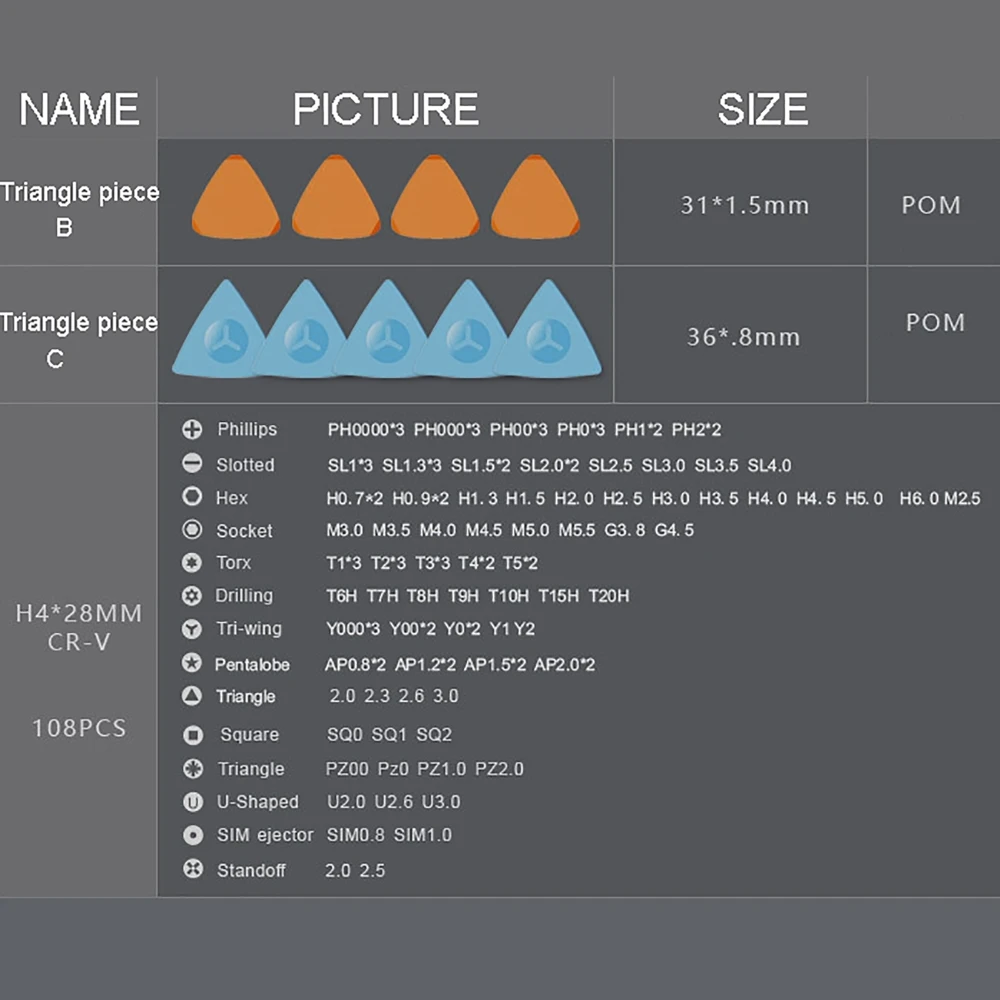Click the Square bit type icon
The height and width of the screenshot is (1000, 1000).
pos(193,735)
